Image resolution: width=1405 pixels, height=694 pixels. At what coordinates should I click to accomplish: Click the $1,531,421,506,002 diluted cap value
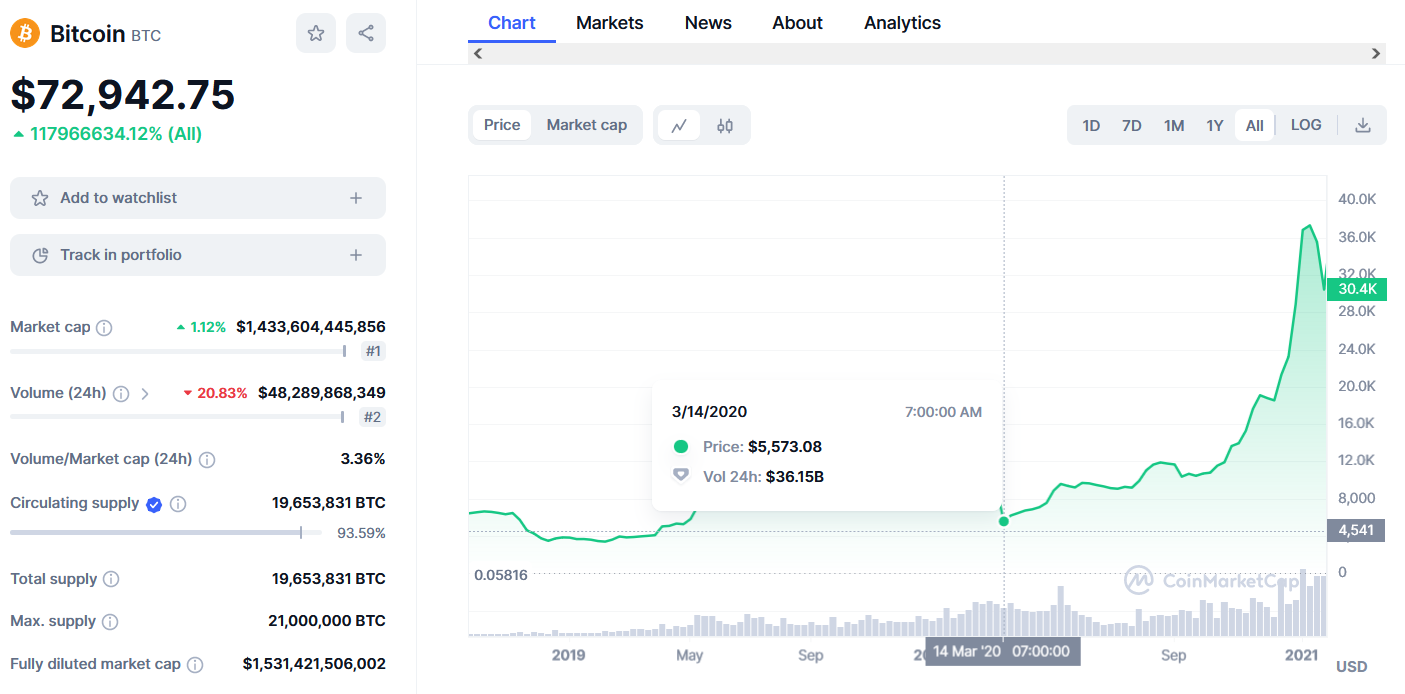point(314,664)
